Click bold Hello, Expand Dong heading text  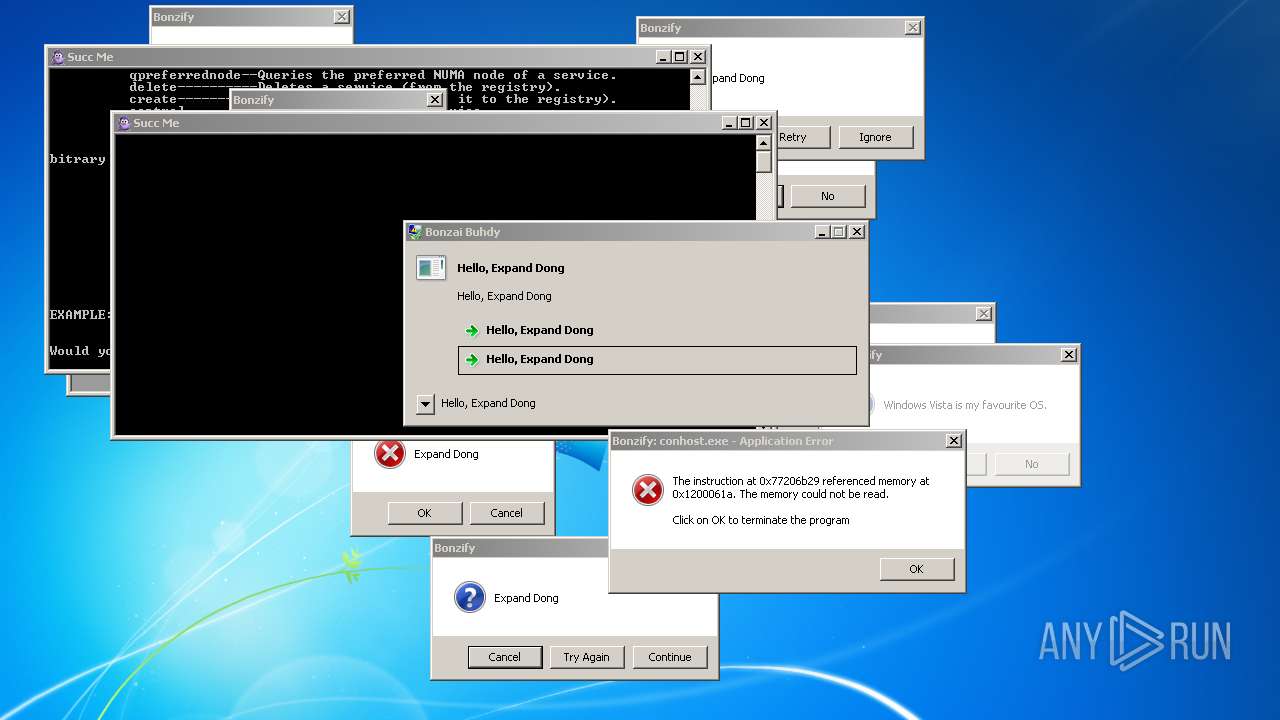tap(511, 268)
